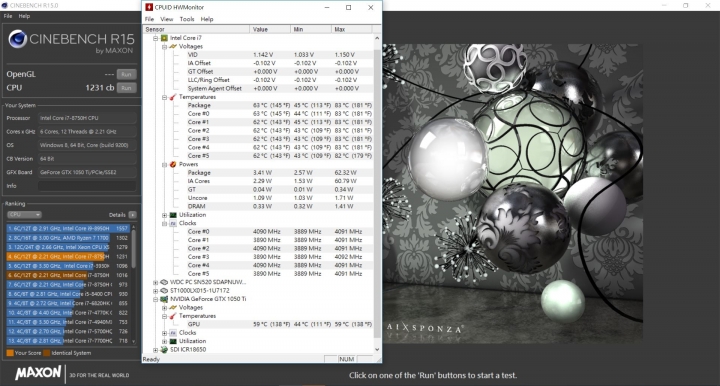720x386 pixels.
Task: Click the ST1000LX015 hard drive icon
Action: 164,291
